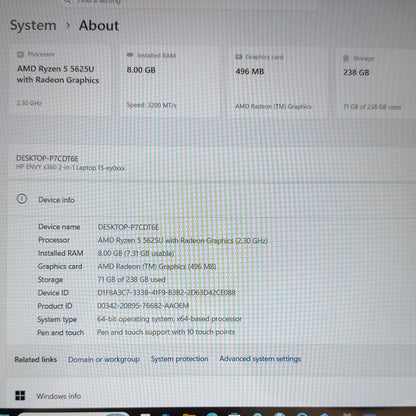Select '64-bit operating system' value

click(x=169, y=319)
